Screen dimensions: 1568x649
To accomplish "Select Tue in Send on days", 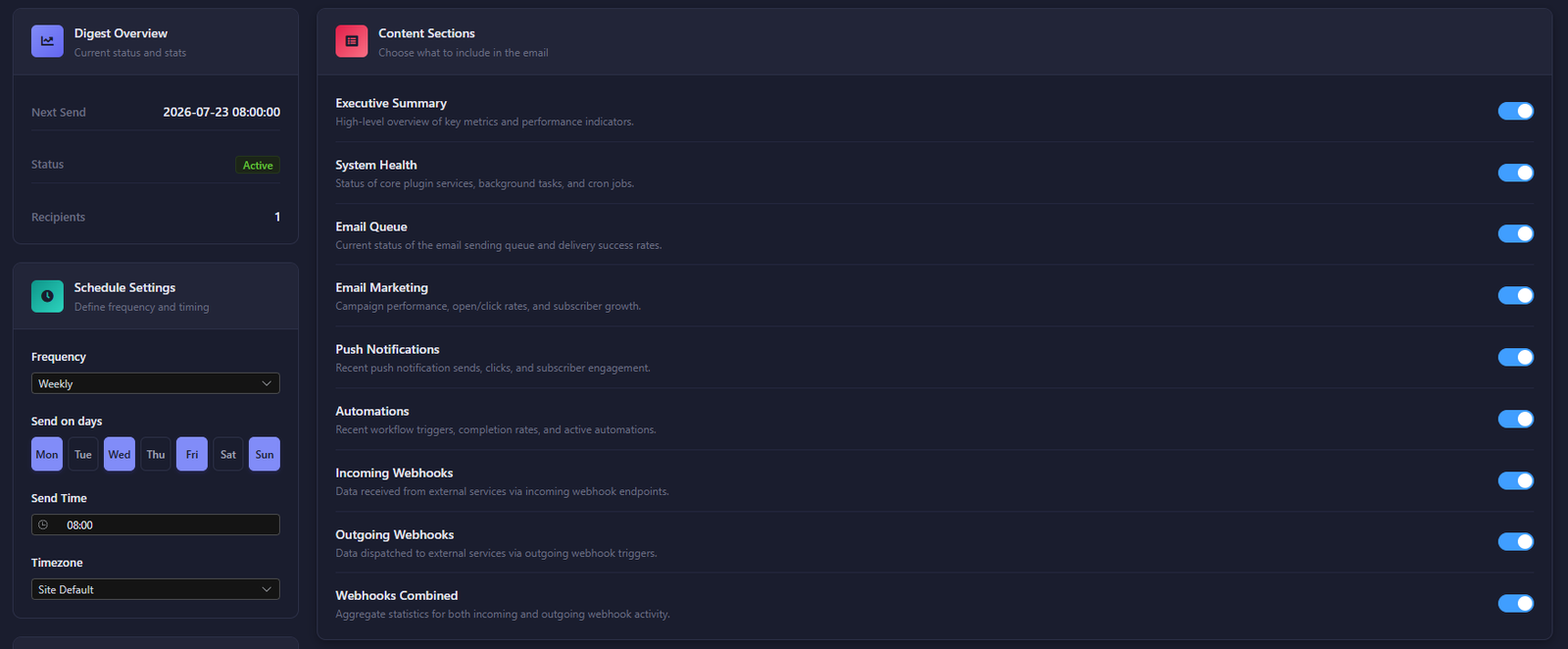I will point(83,454).
